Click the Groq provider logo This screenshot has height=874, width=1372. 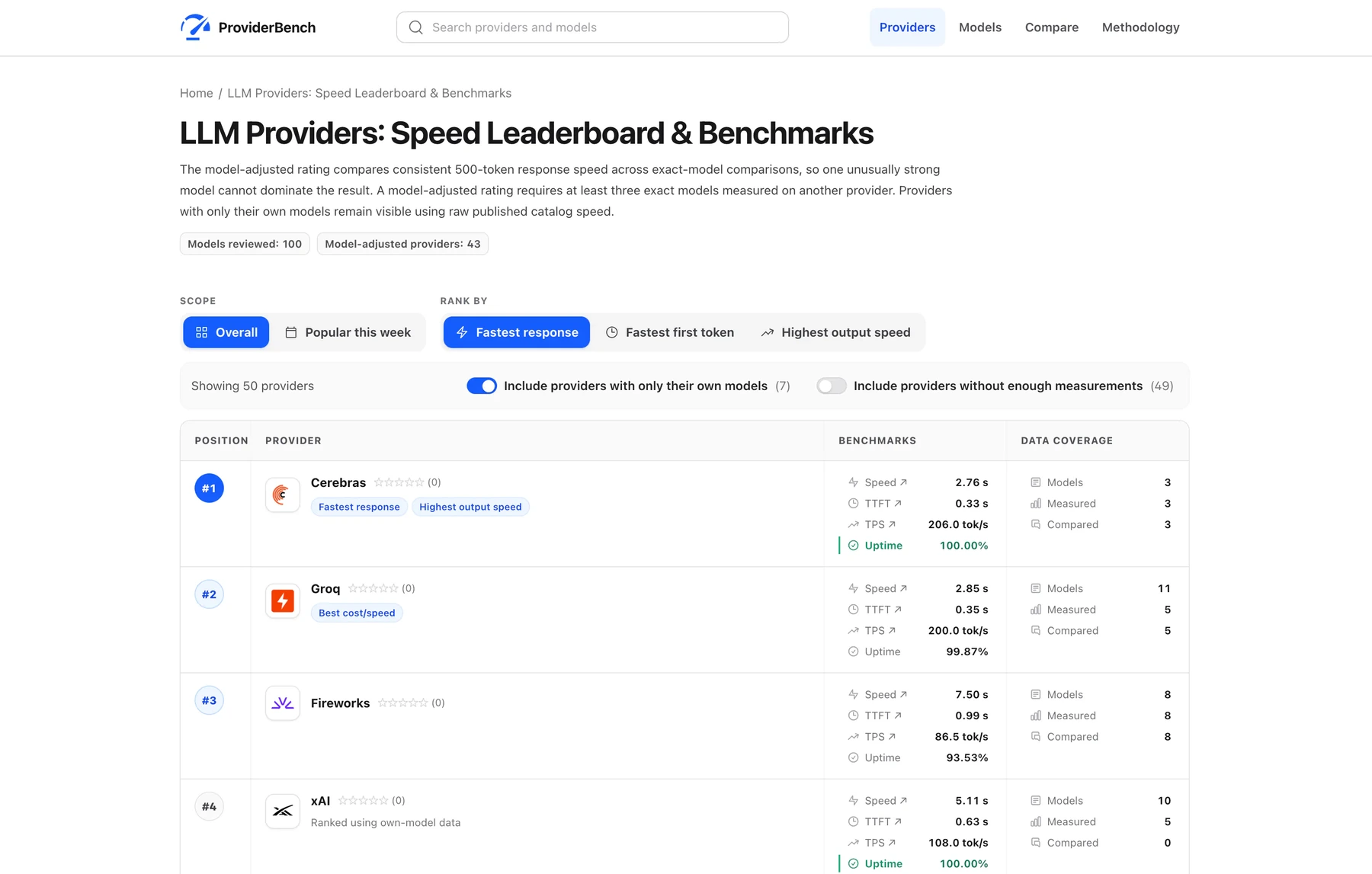click(282, 600)
